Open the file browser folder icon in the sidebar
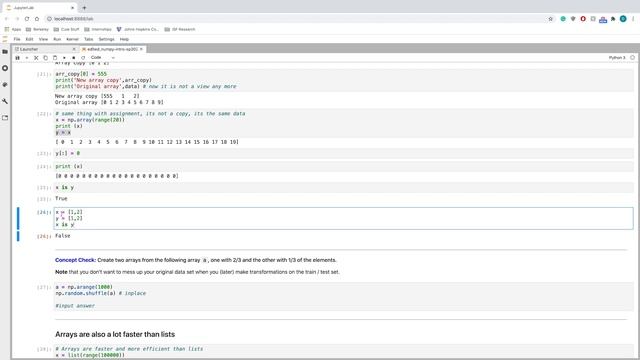 click(x=5, y=52)
